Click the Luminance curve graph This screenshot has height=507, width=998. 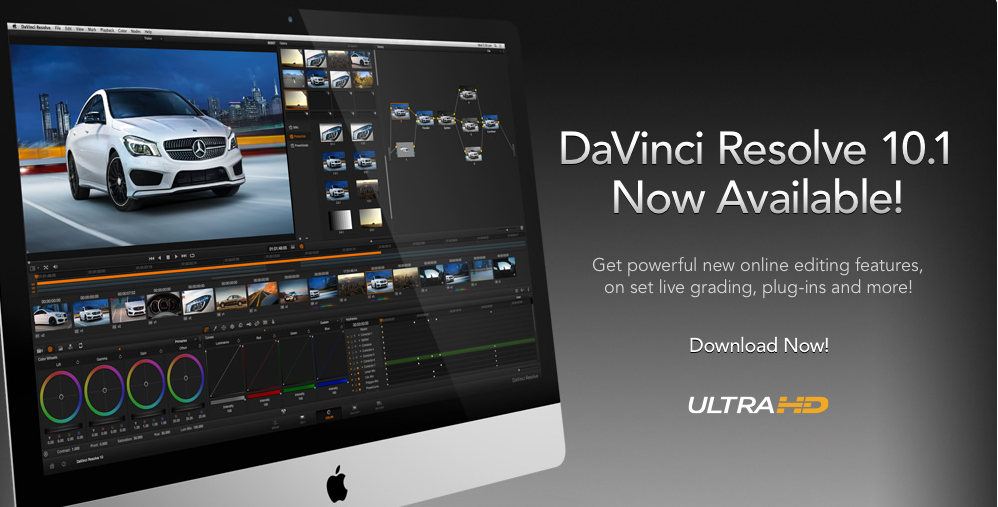[225, 370]
